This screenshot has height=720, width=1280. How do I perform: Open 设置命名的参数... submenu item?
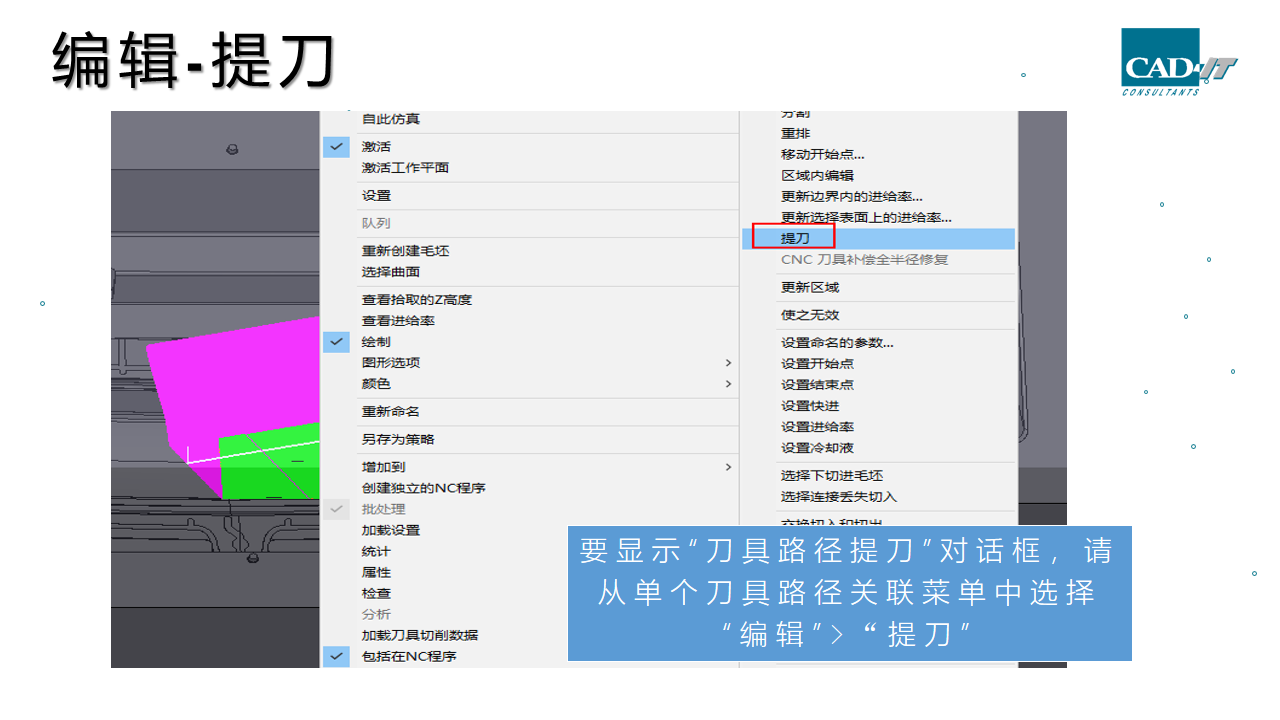coord(837,343)
